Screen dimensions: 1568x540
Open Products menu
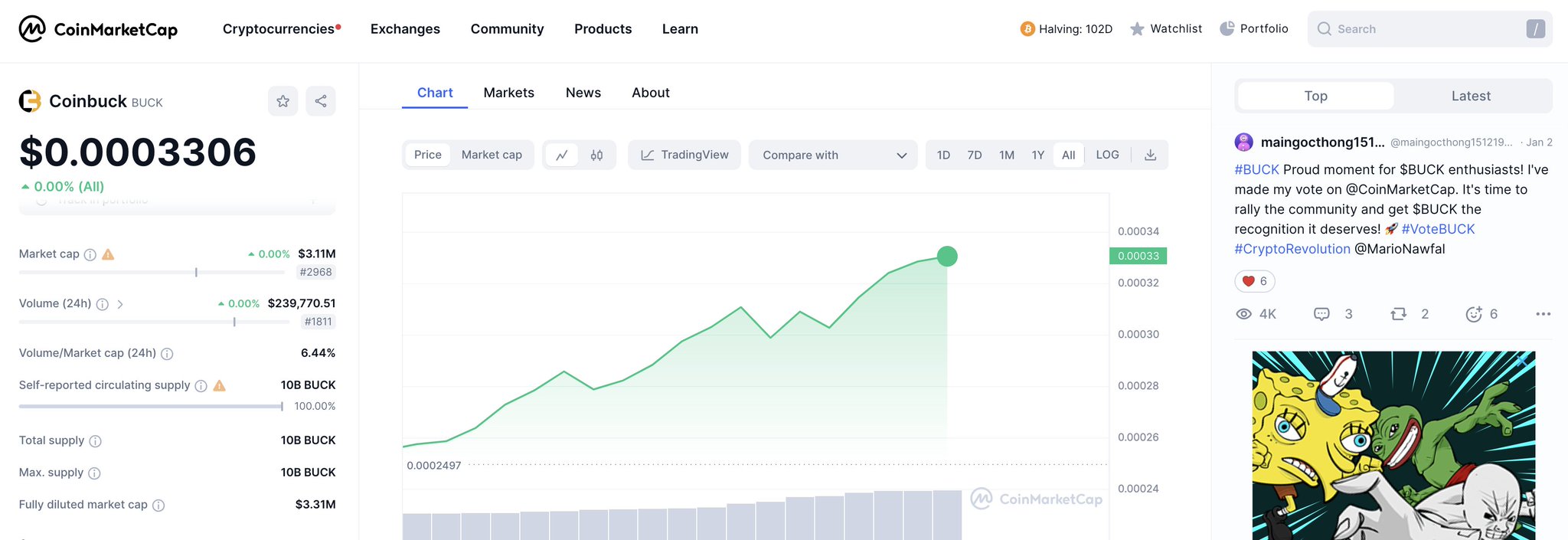click(x=603, y=29)
